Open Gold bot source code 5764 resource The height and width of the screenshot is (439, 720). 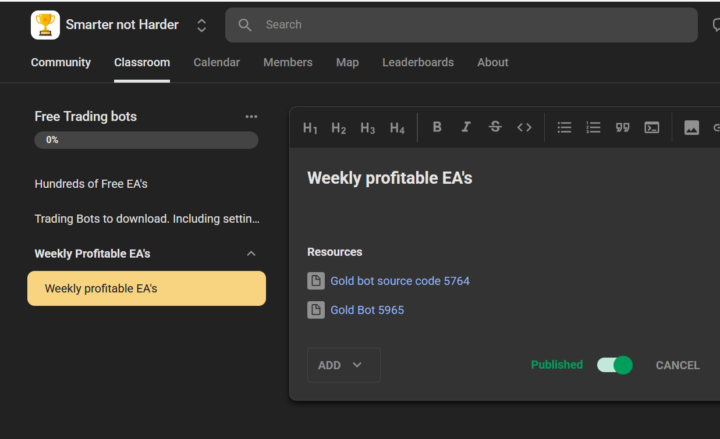click(400, 281)
